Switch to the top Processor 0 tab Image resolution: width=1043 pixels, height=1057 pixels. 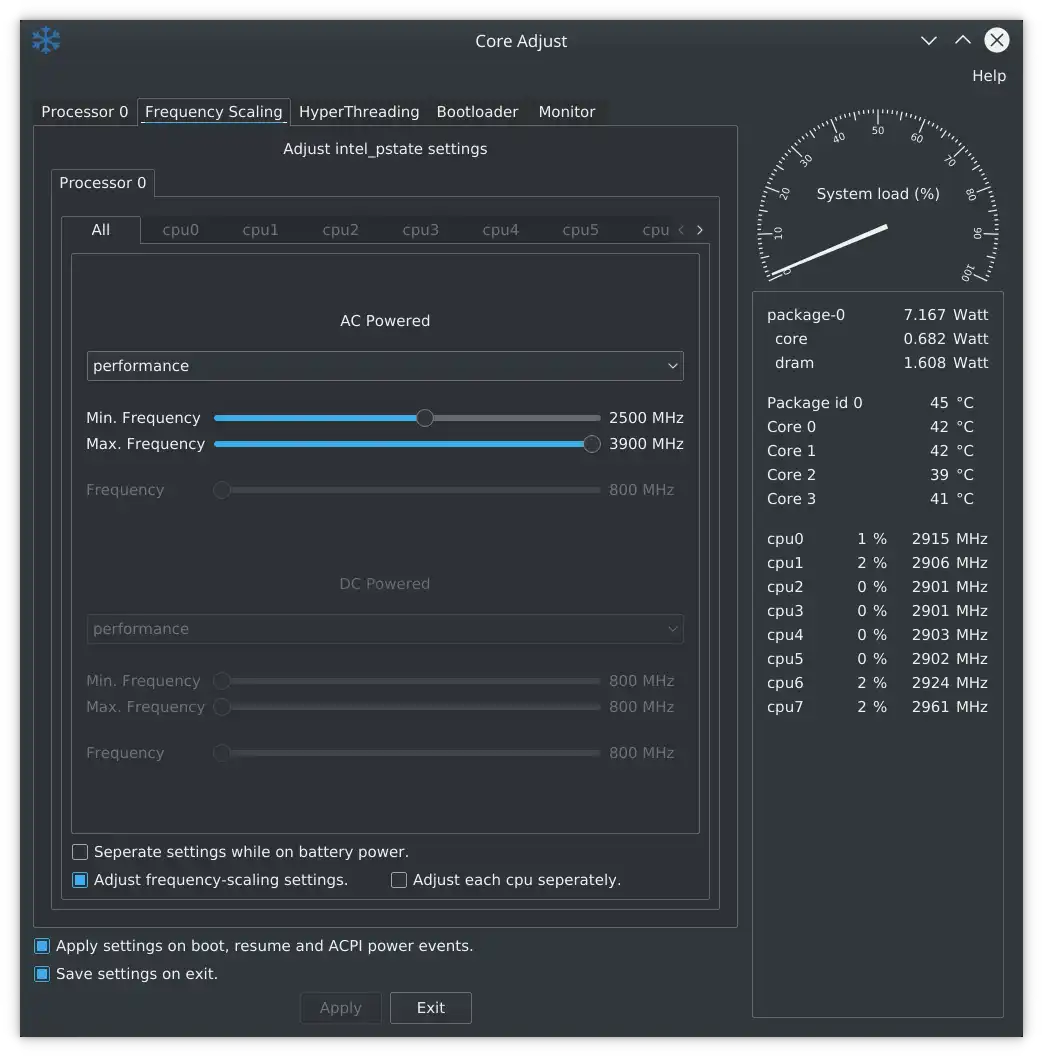click(84, 112)
